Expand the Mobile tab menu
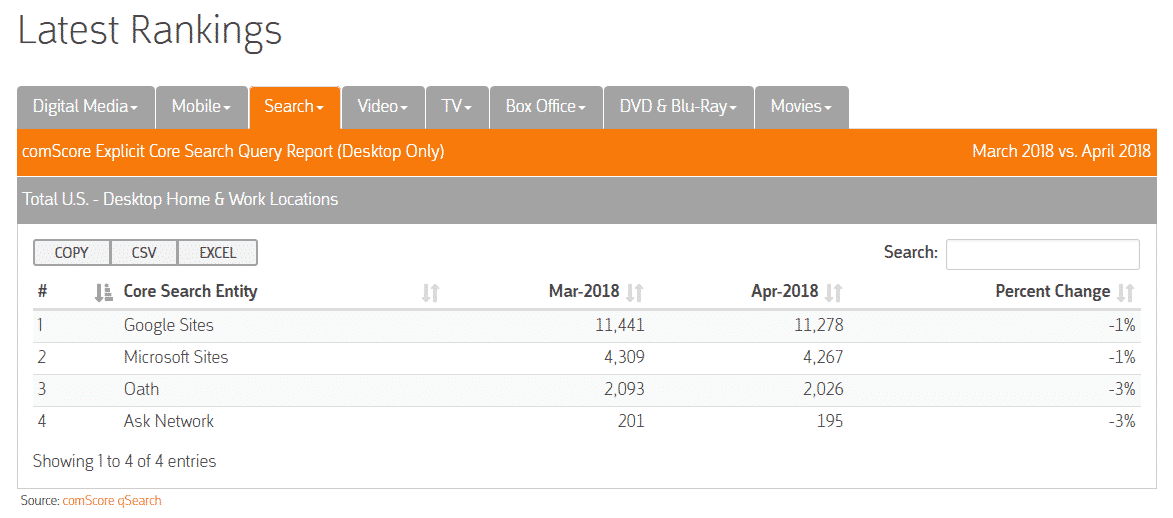The height and width of the screenshot is (518, 1173). pos(201,107)
